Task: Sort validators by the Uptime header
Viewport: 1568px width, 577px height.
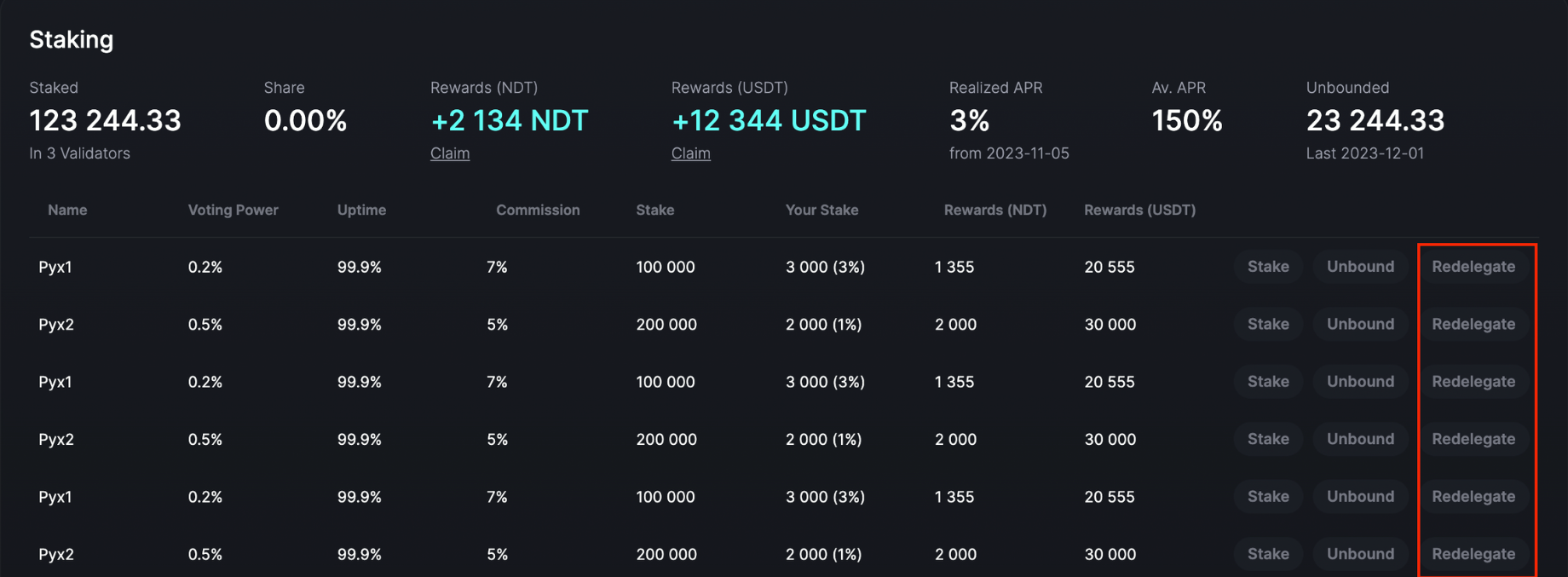Action: pos(361,210)
